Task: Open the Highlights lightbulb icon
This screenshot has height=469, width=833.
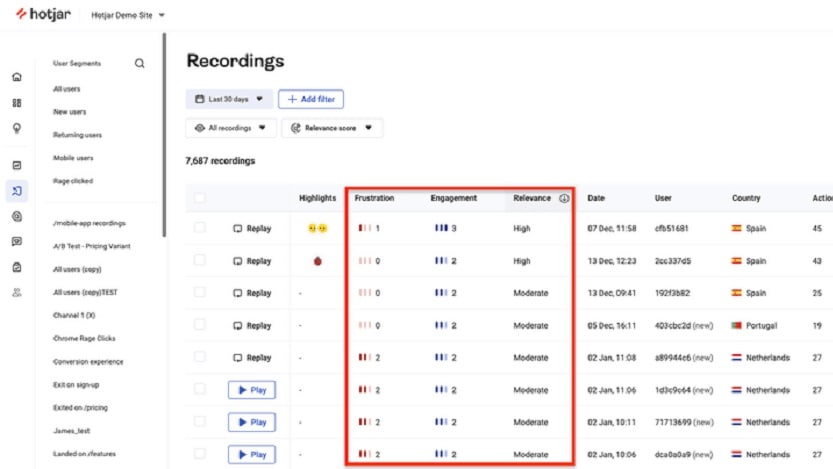Action: pos(17,128)
